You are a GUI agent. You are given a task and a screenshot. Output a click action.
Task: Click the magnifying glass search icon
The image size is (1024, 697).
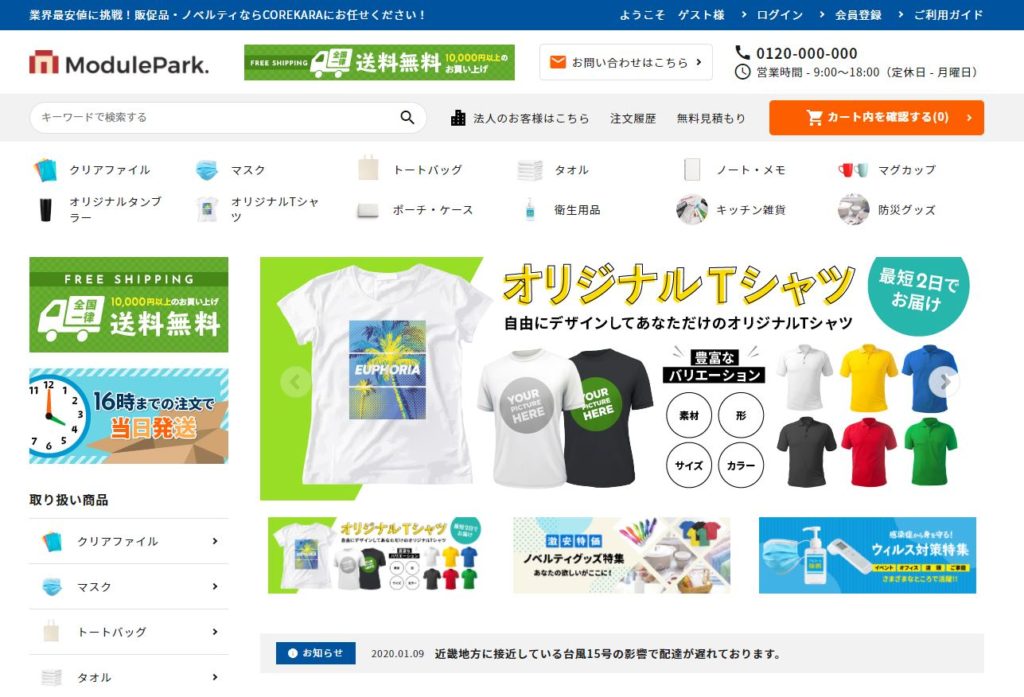[x=407, y=118]
